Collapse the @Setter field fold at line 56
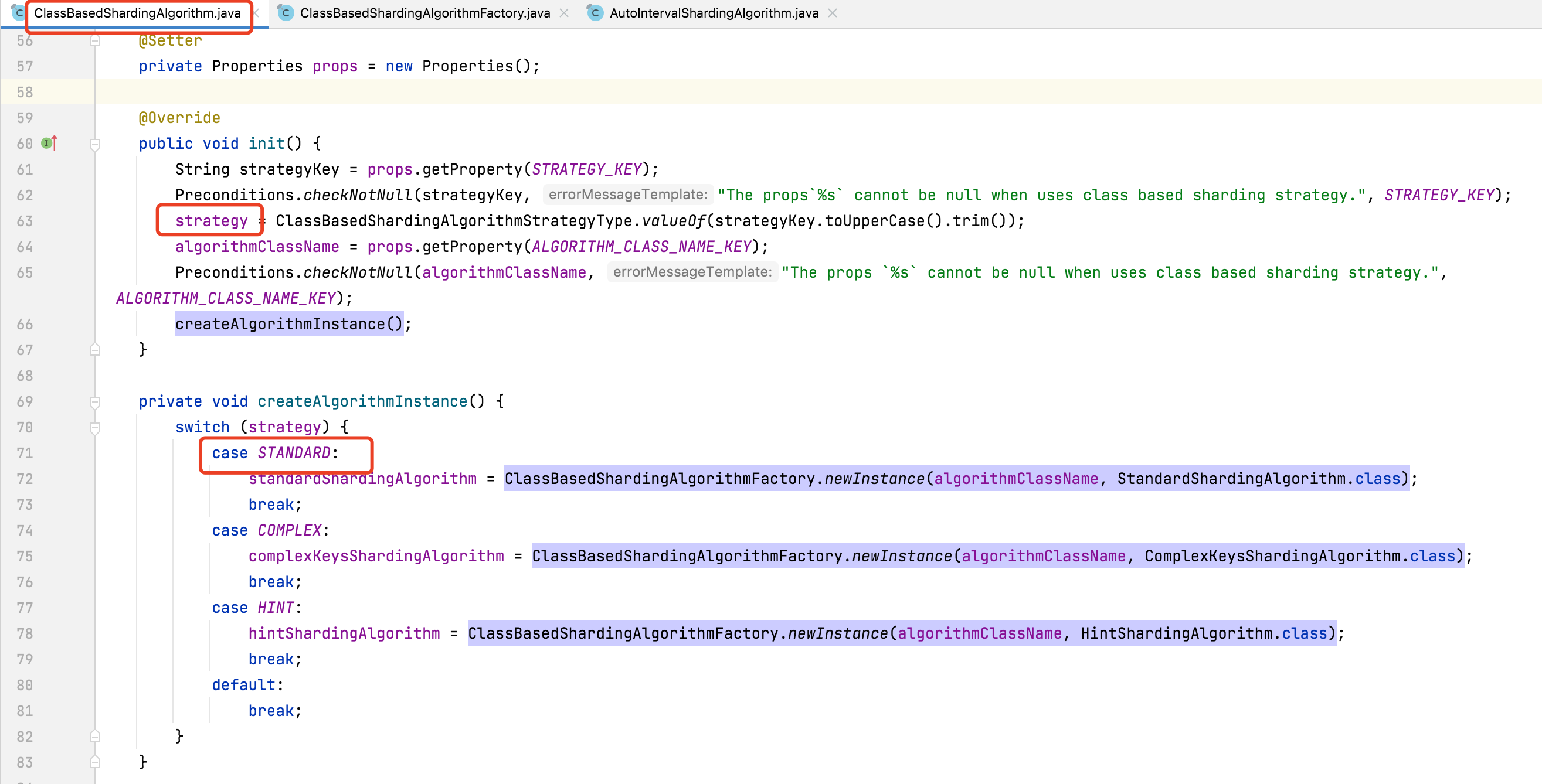The image size is (1542, 784). point(94,40)
